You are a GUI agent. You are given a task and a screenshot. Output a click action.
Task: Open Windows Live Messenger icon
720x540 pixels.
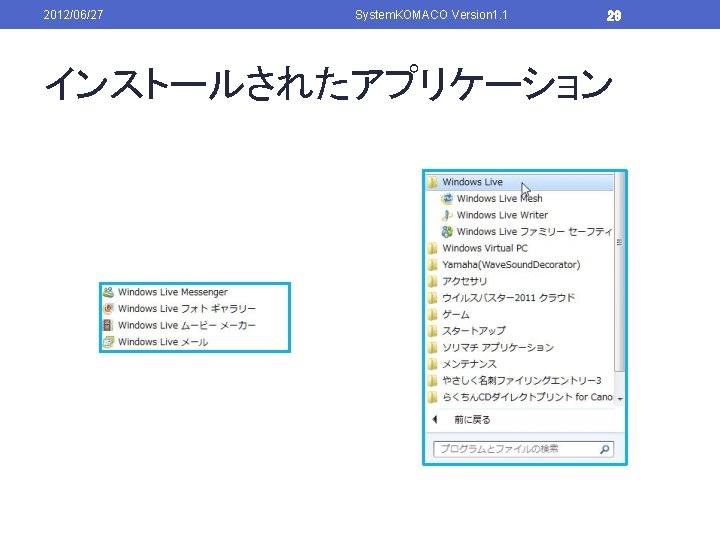(x=108, y=292)
